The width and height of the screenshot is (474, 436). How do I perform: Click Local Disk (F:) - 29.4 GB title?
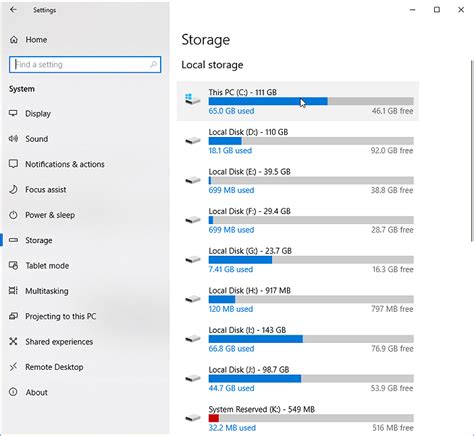click(x=250, y=211)
